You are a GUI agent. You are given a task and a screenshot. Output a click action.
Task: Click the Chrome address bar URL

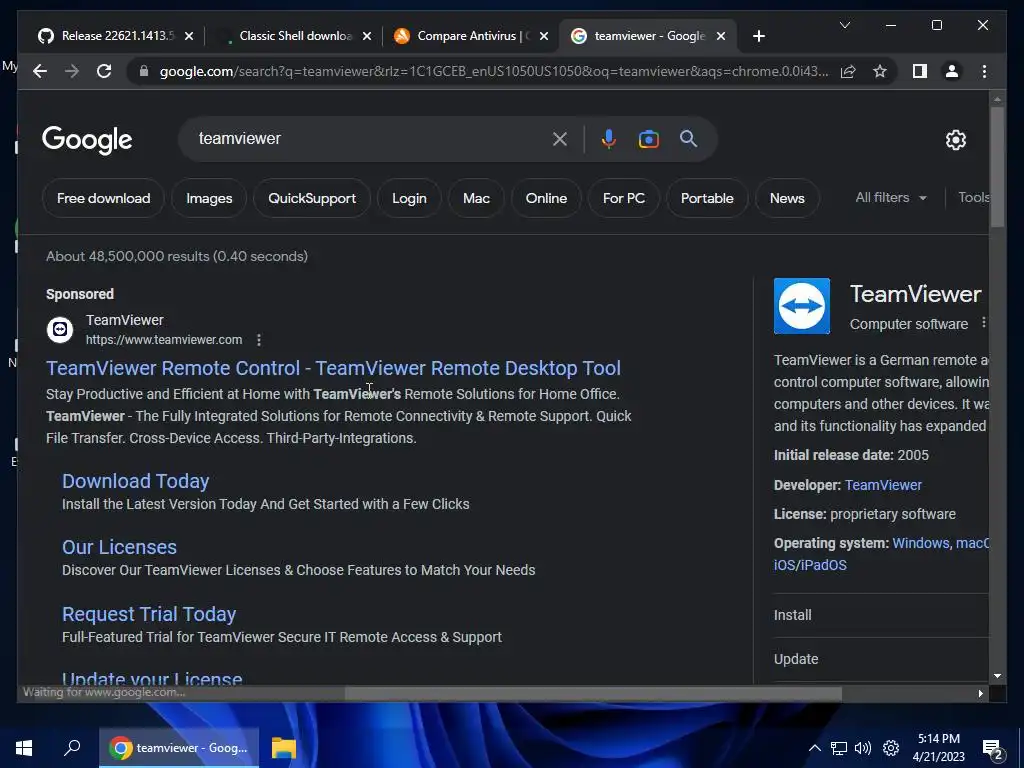pos(494,71)
